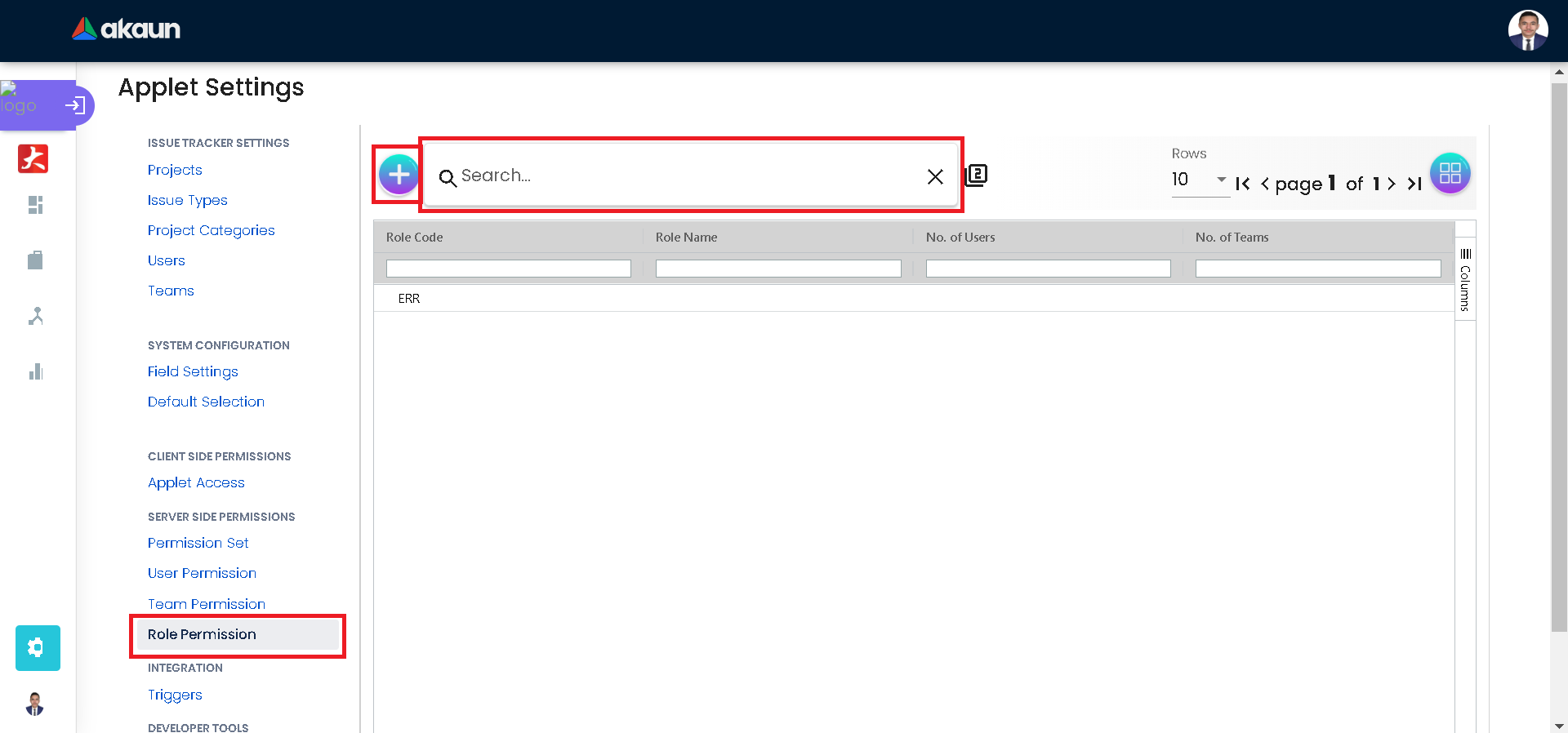This screenshot has height=733, width=1568.
Task: Select the ERR role row
Action: 914,298
